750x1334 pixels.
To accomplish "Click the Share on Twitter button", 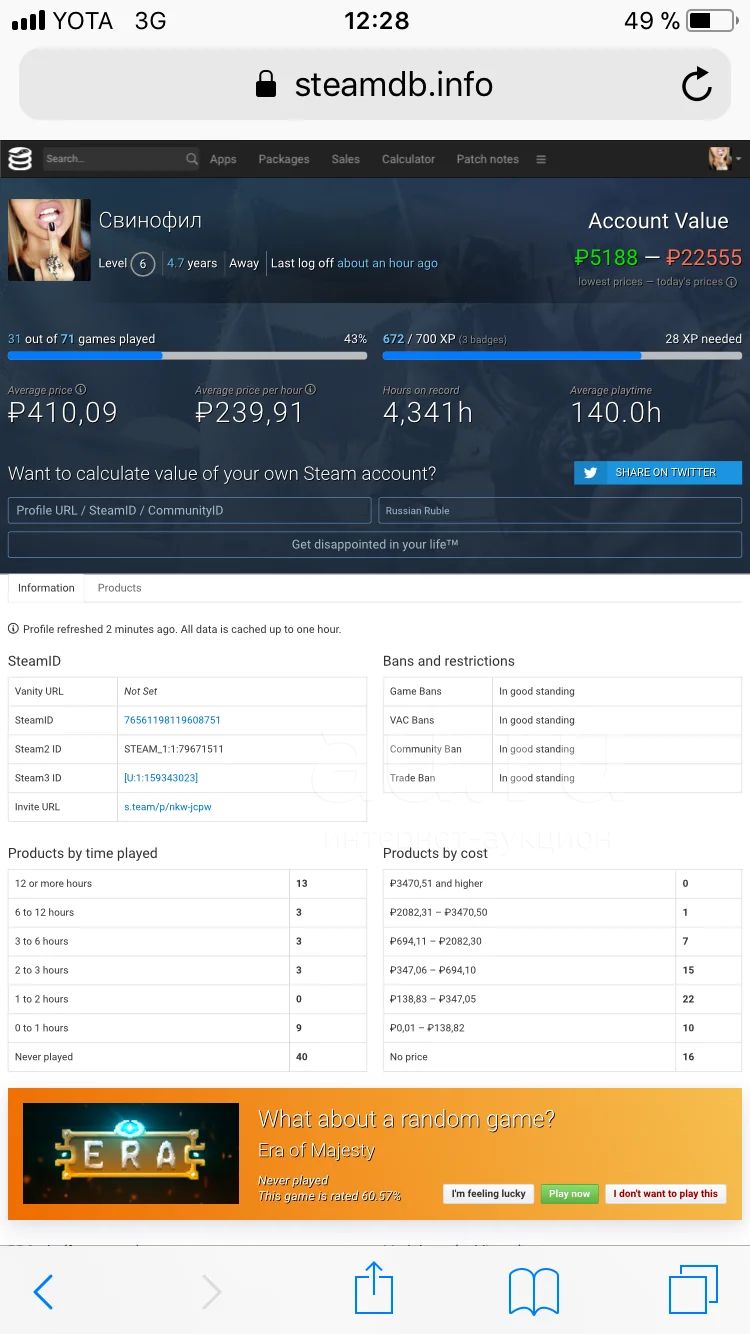I will click(658, 472).
